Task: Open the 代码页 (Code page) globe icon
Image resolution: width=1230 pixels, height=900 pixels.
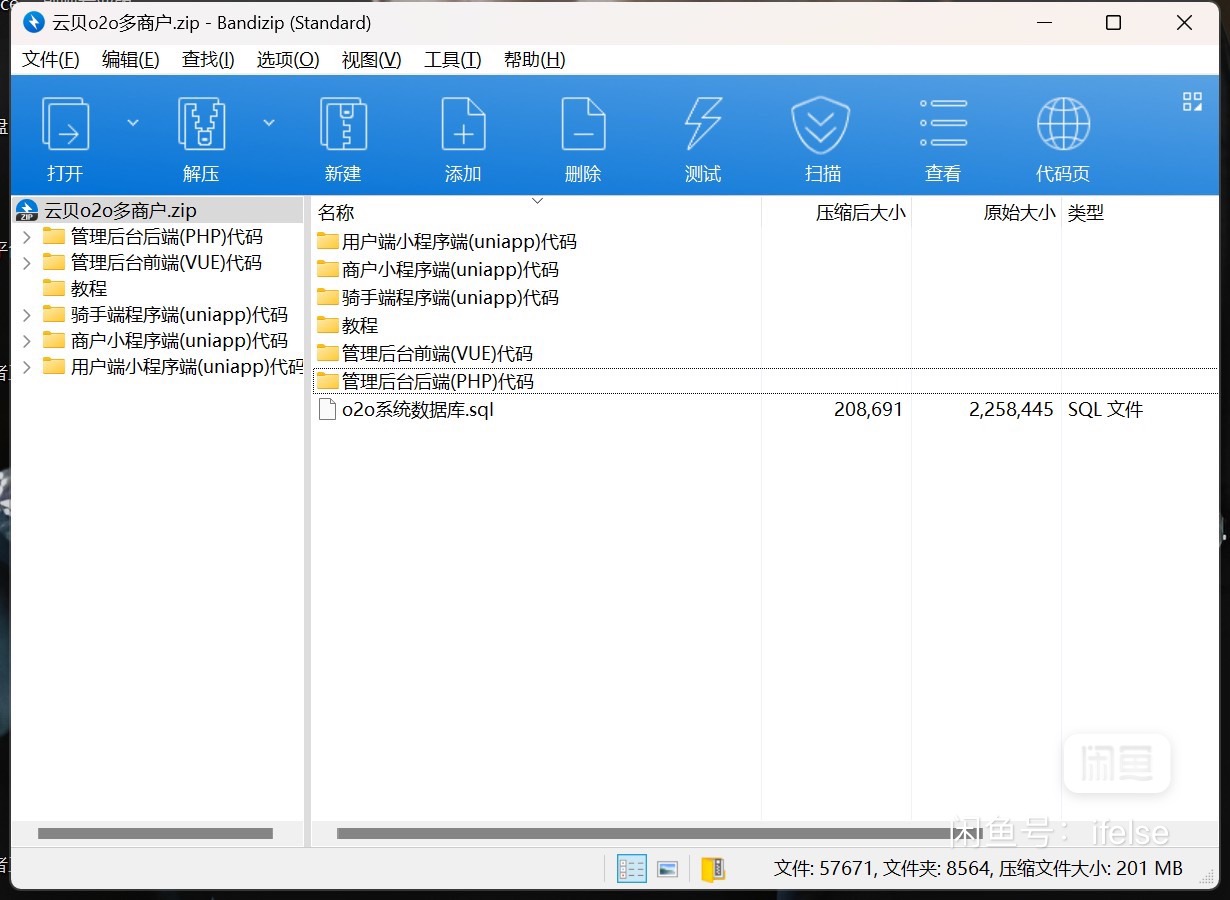Action: tap(1063, 125)
